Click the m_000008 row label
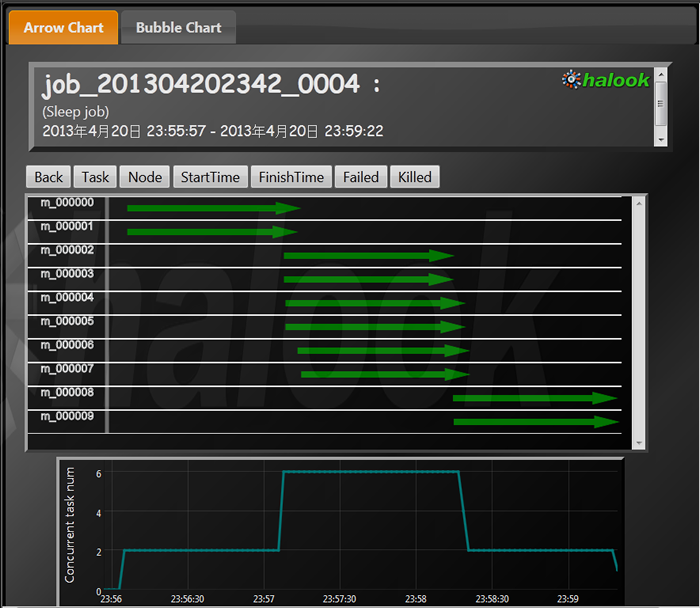The width and height of the screenshot is (700, 608). (x=67, y=392)
